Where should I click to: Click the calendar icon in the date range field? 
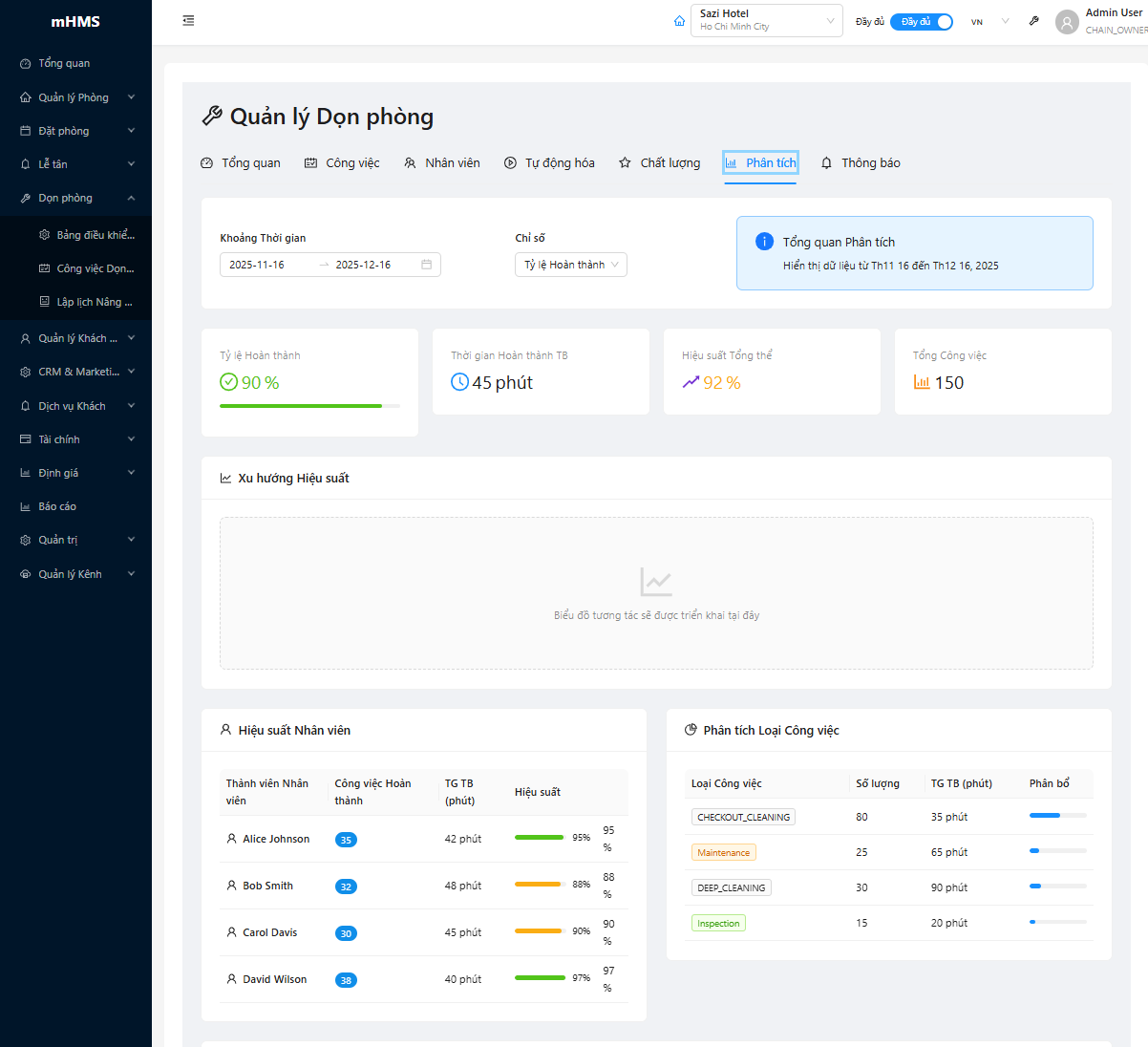(426, 265)
